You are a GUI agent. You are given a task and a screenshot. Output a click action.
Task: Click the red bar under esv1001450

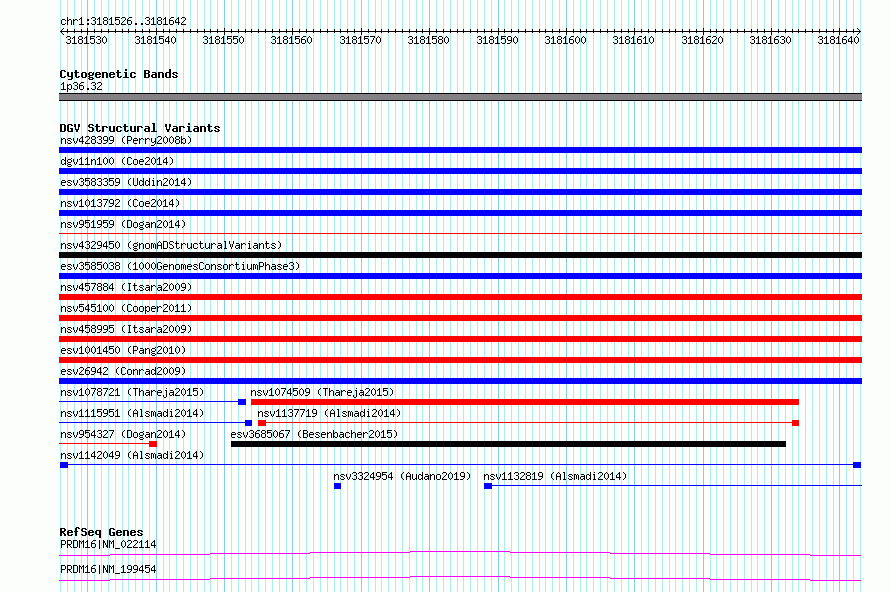460,360
